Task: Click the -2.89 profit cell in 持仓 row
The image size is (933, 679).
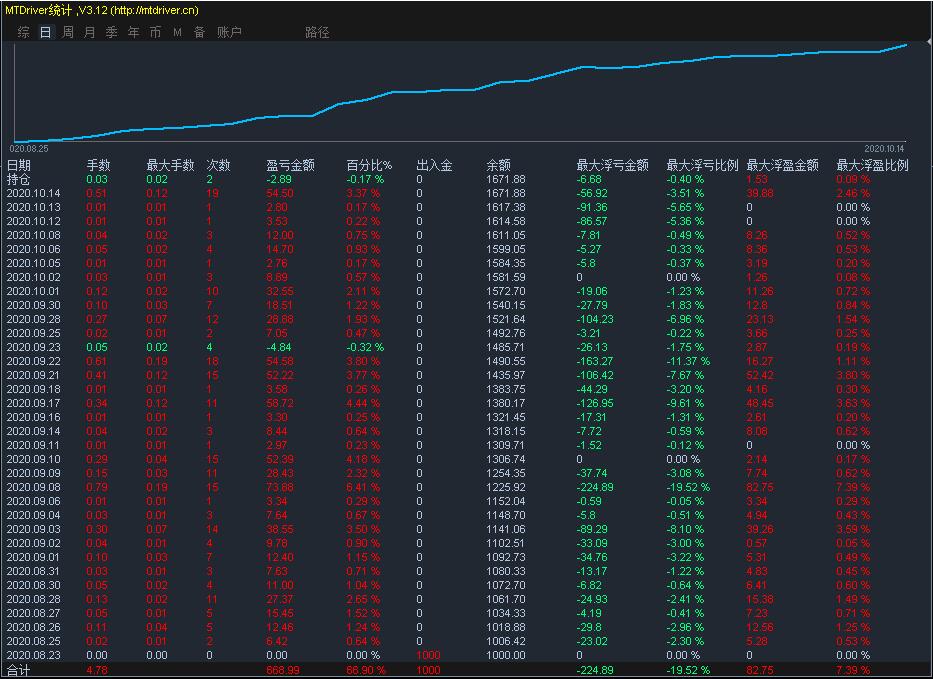Action: pos(278,179)
